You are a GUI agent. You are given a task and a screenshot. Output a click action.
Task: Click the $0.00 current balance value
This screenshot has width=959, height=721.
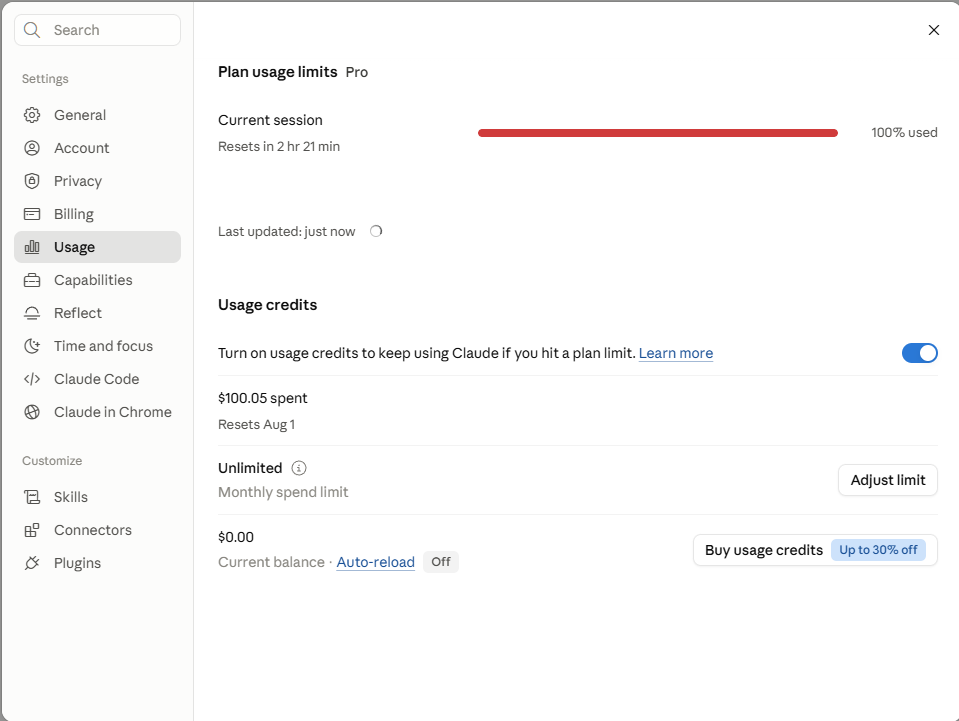tap(235, 537)
